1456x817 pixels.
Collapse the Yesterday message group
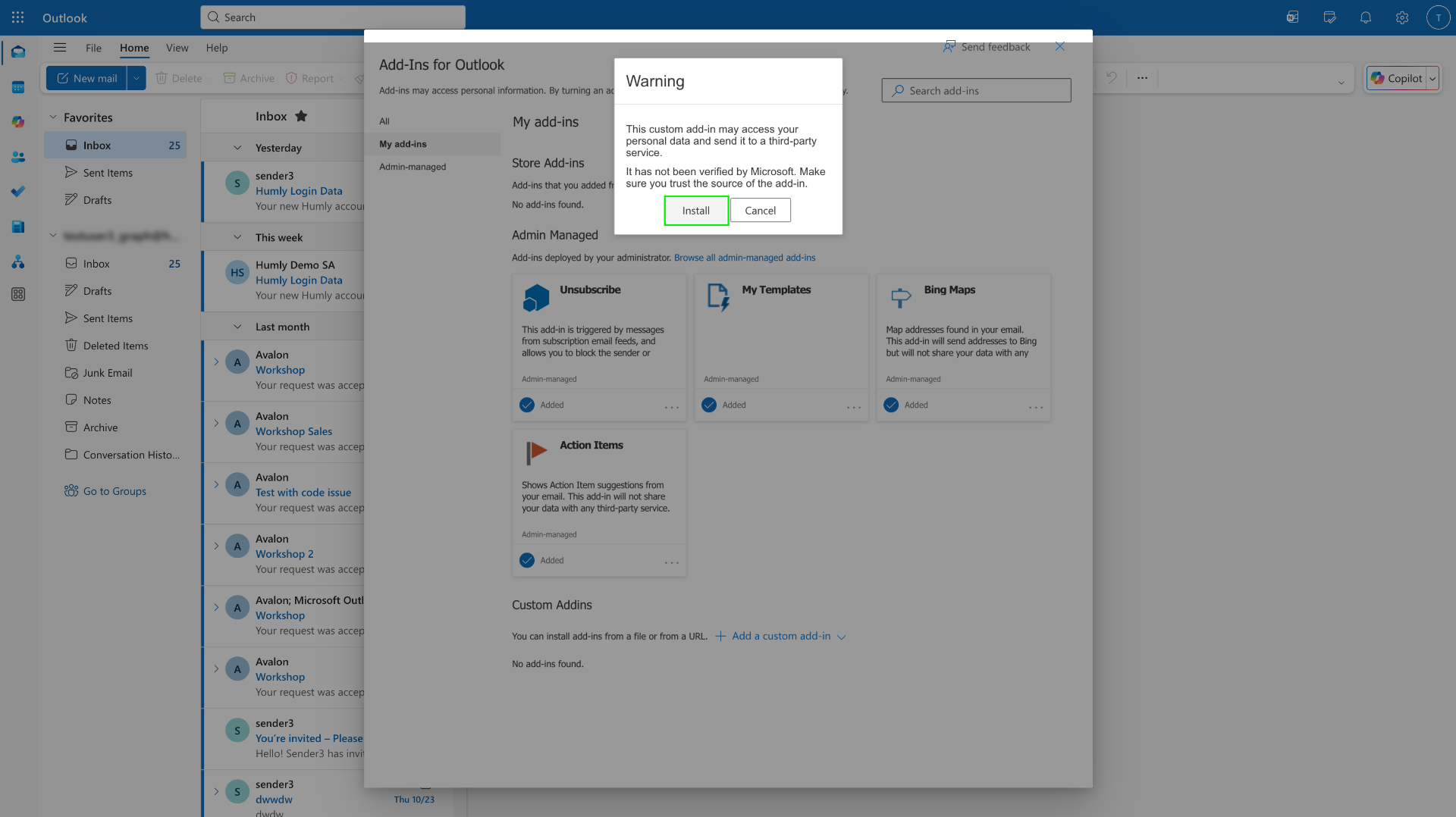tap(237, 148)
